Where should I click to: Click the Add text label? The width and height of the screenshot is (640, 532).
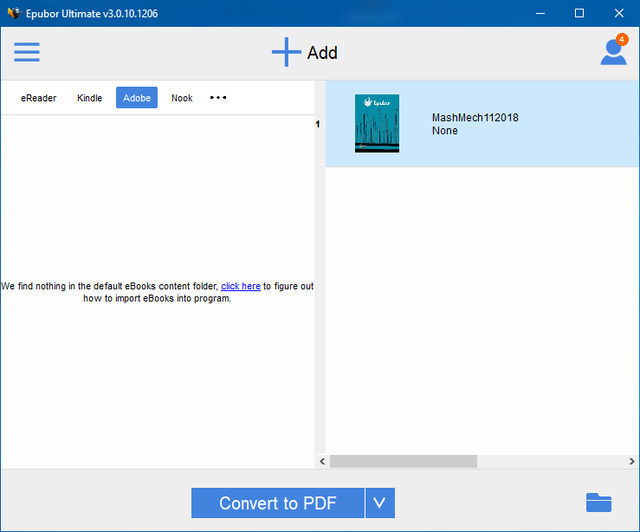[322, 53]
